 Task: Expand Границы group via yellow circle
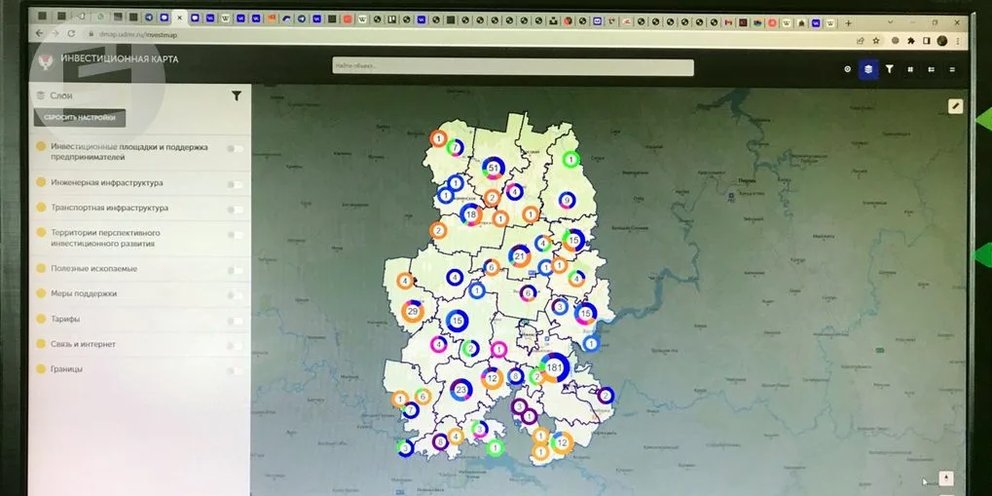coord(41,369)
